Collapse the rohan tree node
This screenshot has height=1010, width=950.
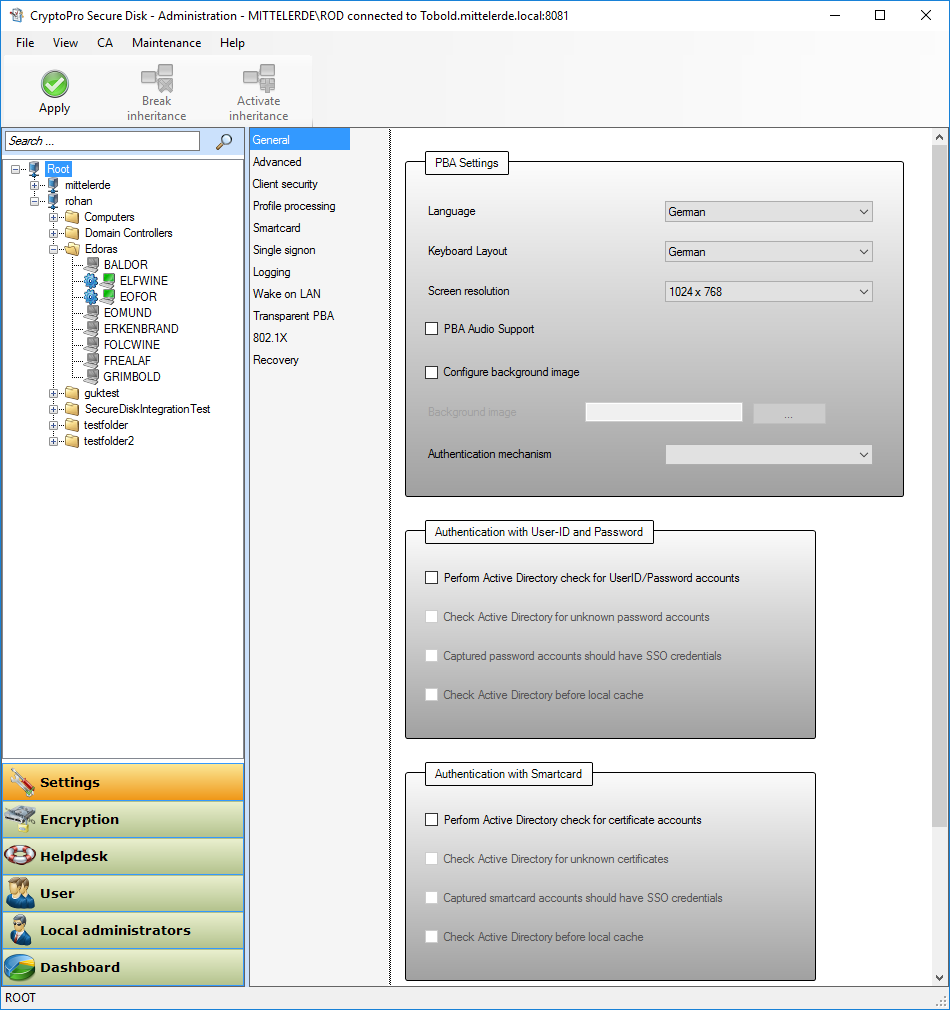click(x=34, y=202)
